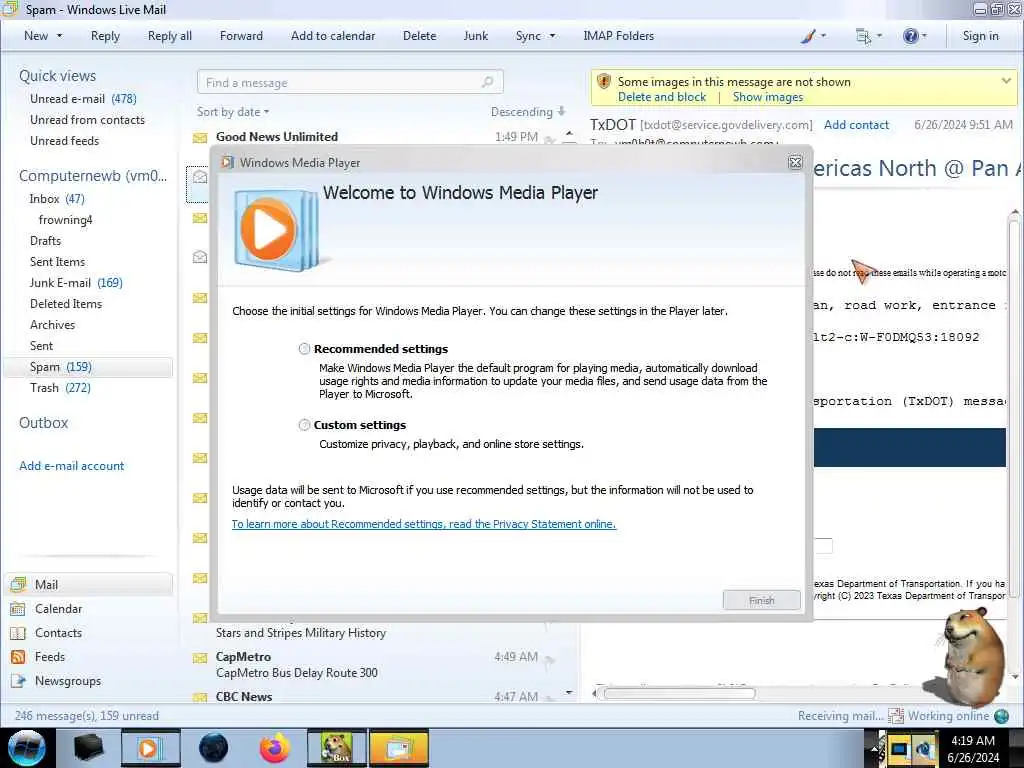
Task: Click the Windows Media Player title bar icon
Action: pyautogui.click(x=227, y=162)
